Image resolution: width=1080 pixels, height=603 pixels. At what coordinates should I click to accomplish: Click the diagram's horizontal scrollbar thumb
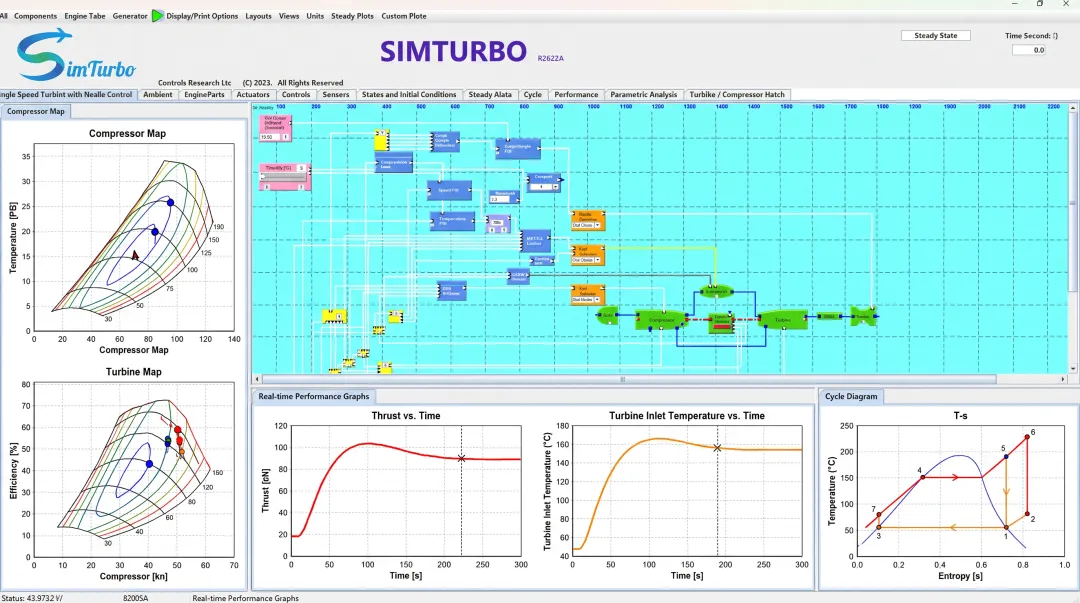point(629,379)
